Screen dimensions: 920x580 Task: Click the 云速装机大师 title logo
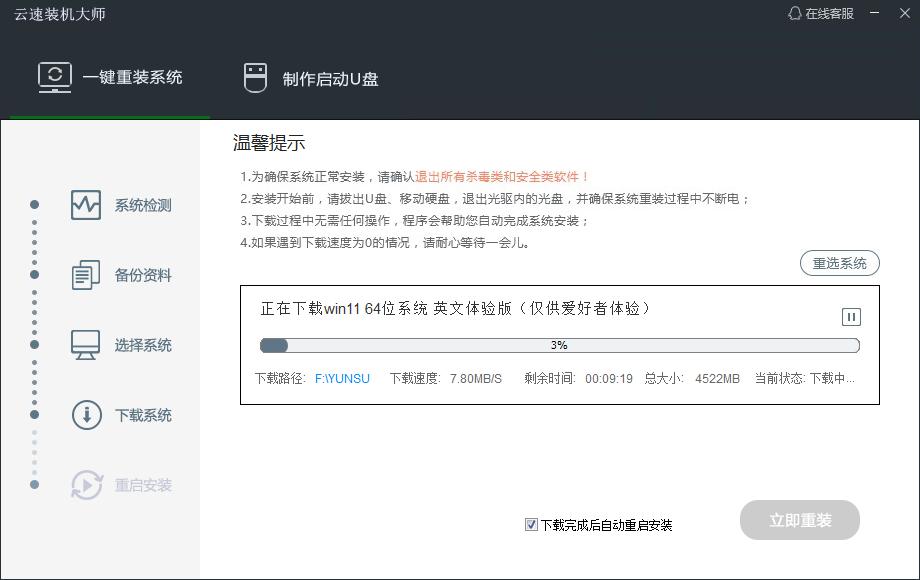point(61,14)
